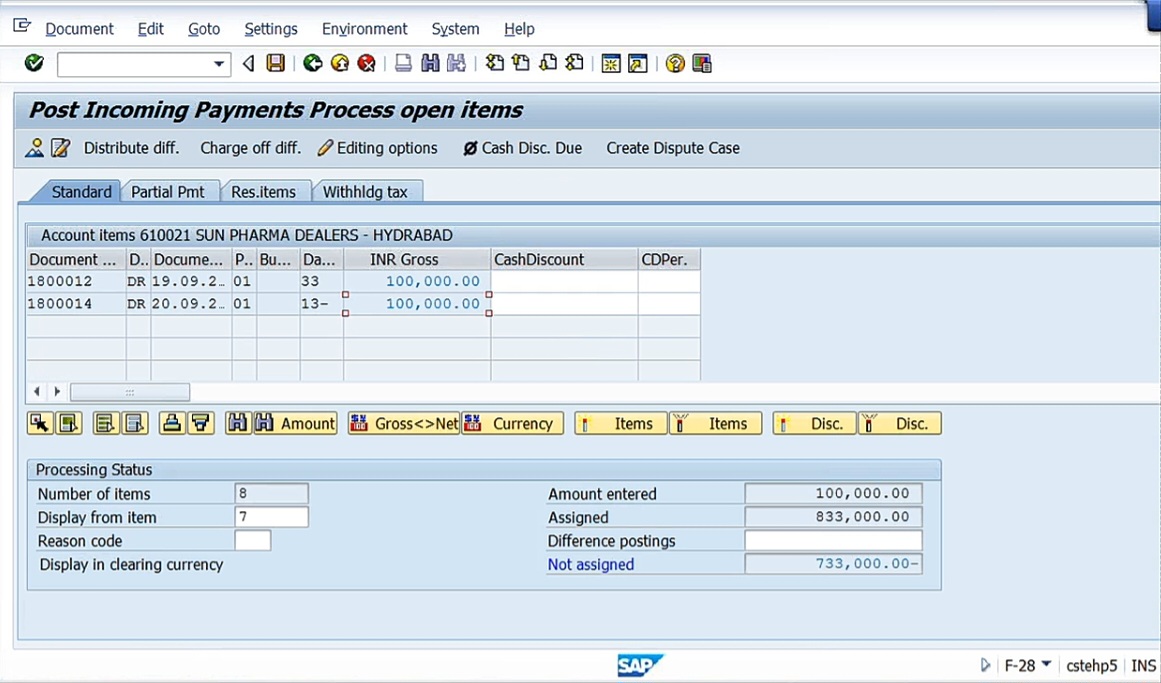Collapse the command field using the triangle
This screenshot has height=683, width=1161.
tap(249, 64)
